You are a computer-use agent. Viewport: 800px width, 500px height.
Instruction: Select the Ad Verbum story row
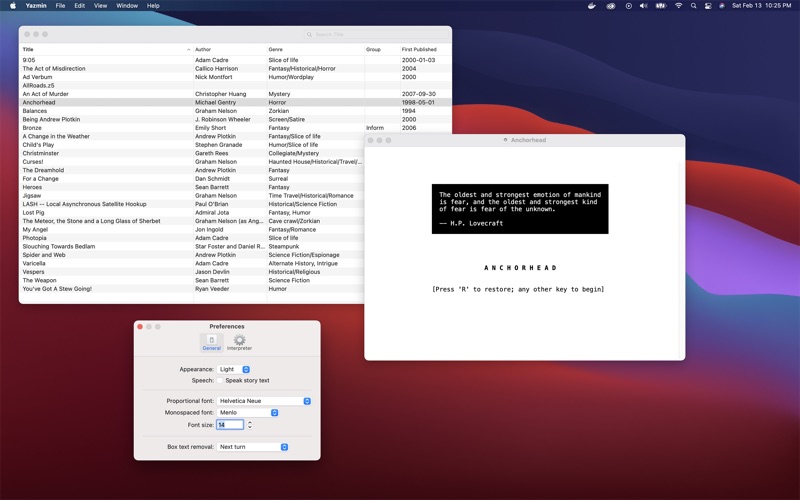[235, 77]
